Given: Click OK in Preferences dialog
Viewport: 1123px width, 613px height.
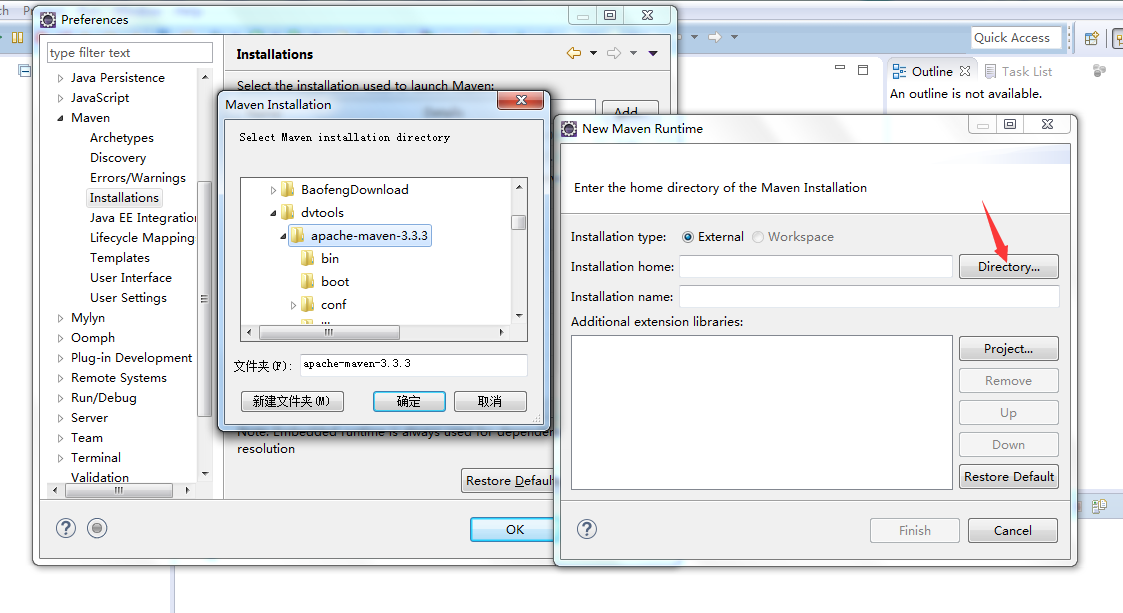Looking at the screenshot, I should (x=514, y=529).
